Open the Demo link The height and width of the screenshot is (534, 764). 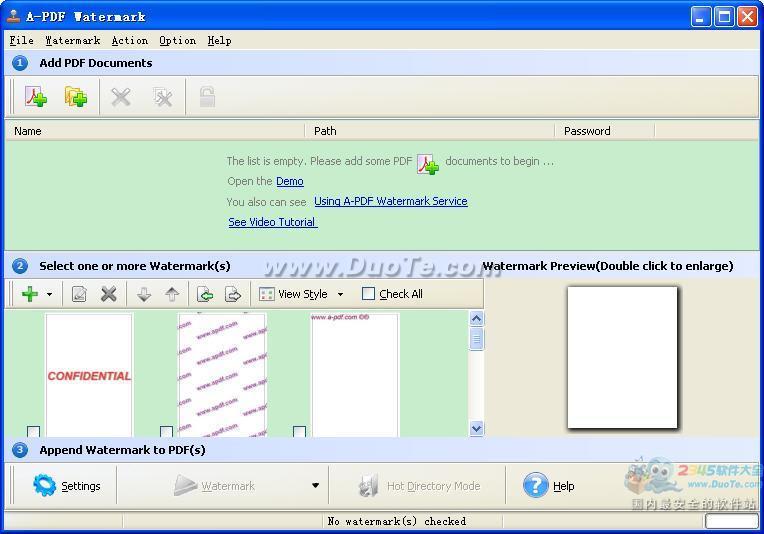(x=290, y=181)
